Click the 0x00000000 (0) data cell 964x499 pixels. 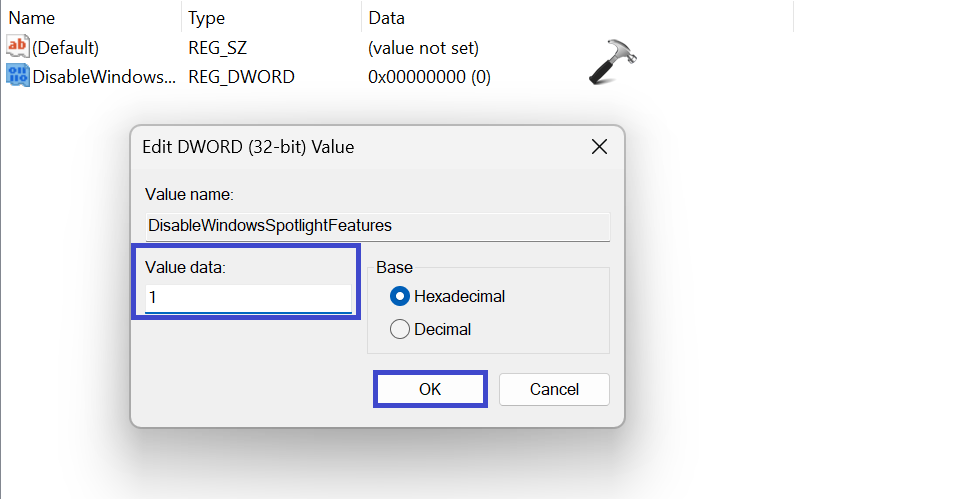click(429, 76)
